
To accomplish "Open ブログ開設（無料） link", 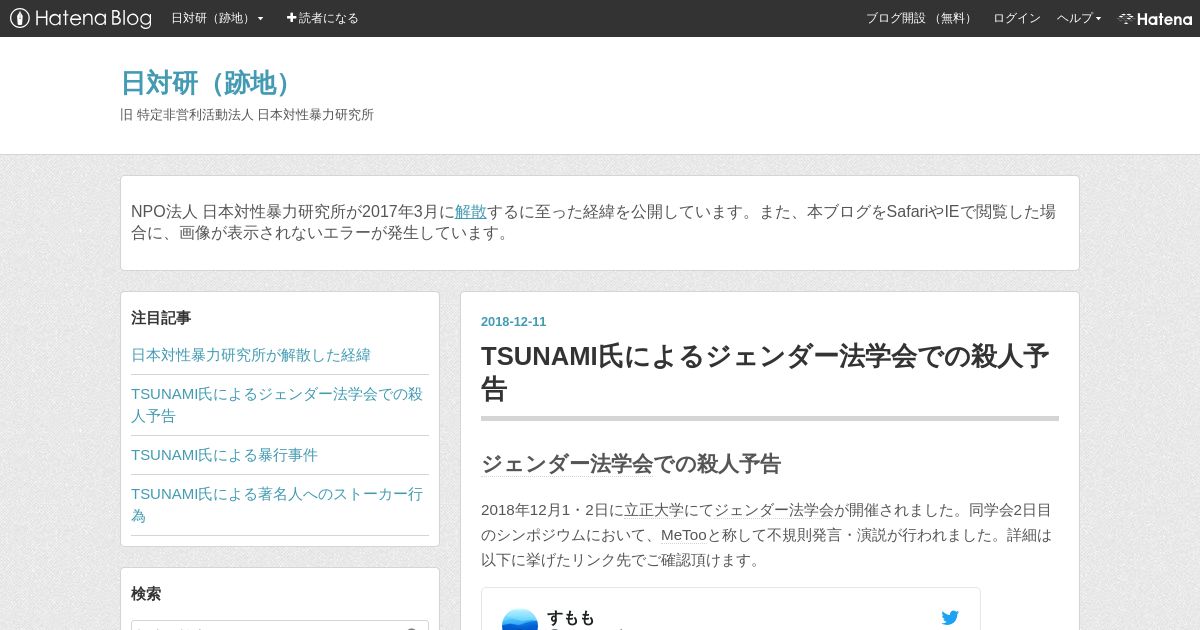I will pos(920,18).
